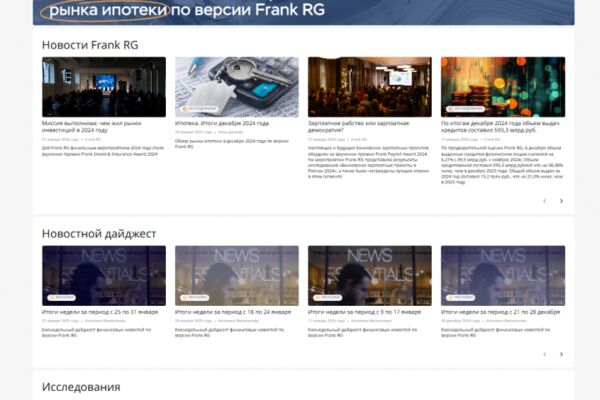Image resolution: width=600 pixels, height=400 pixels.
Task: Open digest 'Итоги недели за период с 18 по 24 января'
Action: pos(233,312)
